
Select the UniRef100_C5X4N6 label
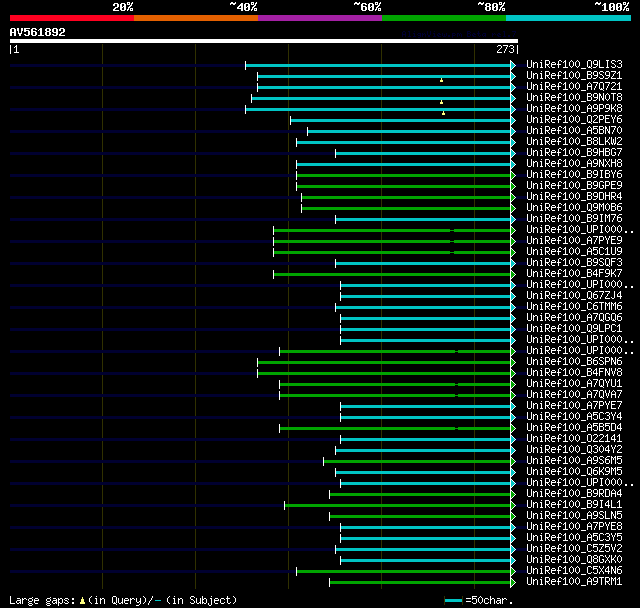pyautogui.click(x=574, y=571)
